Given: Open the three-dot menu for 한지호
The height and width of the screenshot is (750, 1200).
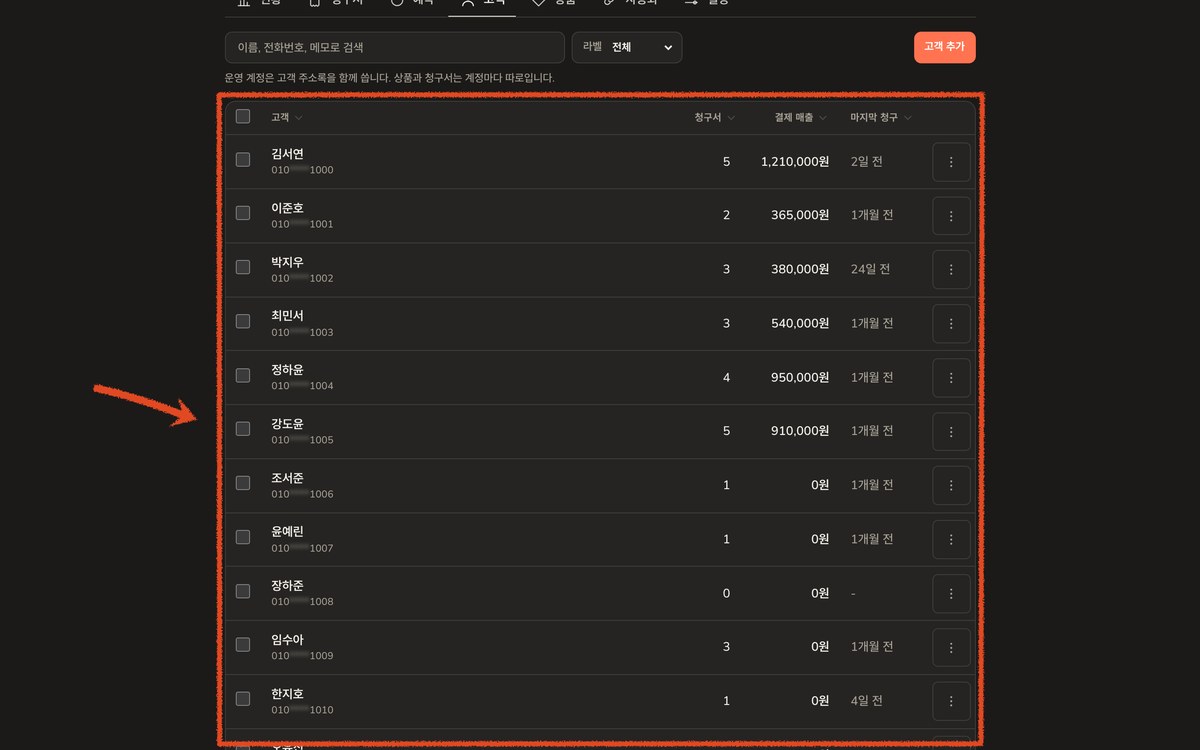Looking at the screenshot, I should [x=951, y=701].
